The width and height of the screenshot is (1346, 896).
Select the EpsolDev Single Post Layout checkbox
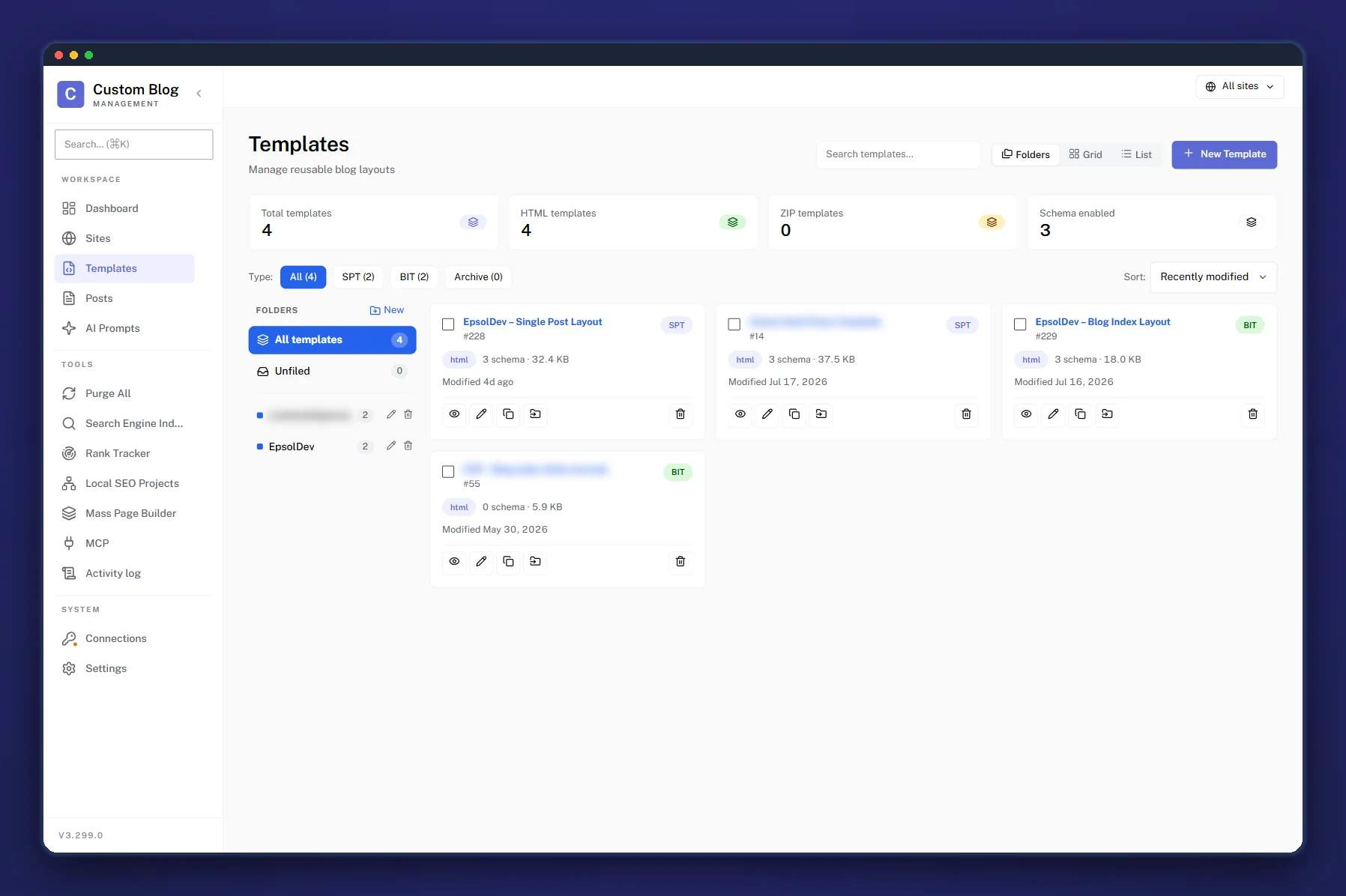(x=448, y=324)
